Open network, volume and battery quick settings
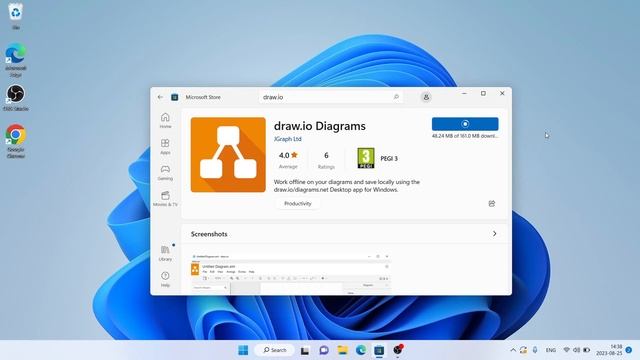 tap(576, 350)
